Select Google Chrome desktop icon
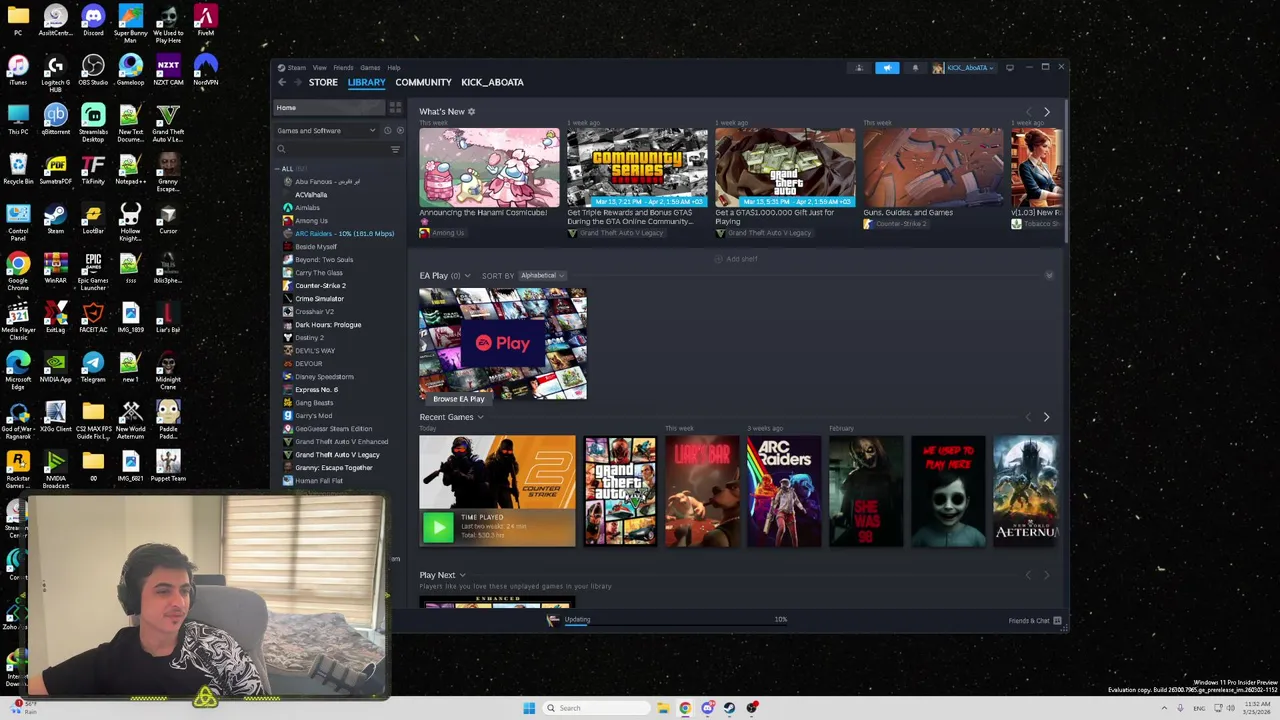Viewport: 1280px width, 720px height. pyautogui.click(x=18, y=271)
